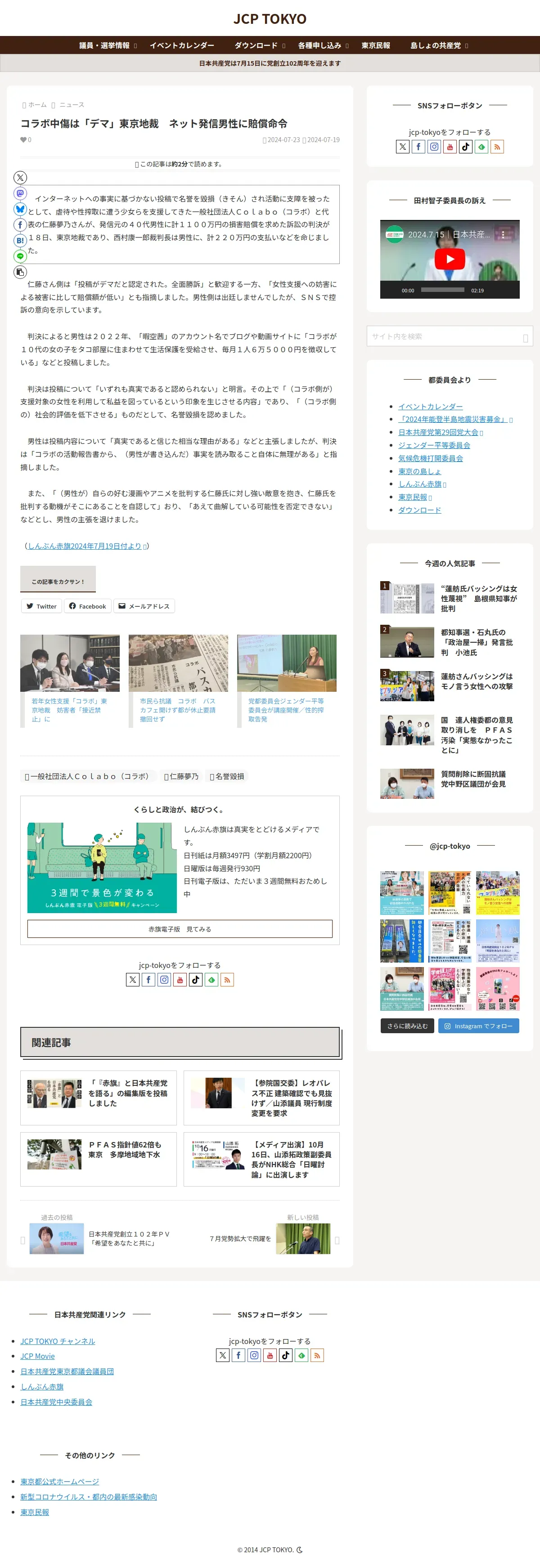Click the video progress bar in sidebar player
The width and height of the screenshot is (540, 1568).
pos(443,290)
